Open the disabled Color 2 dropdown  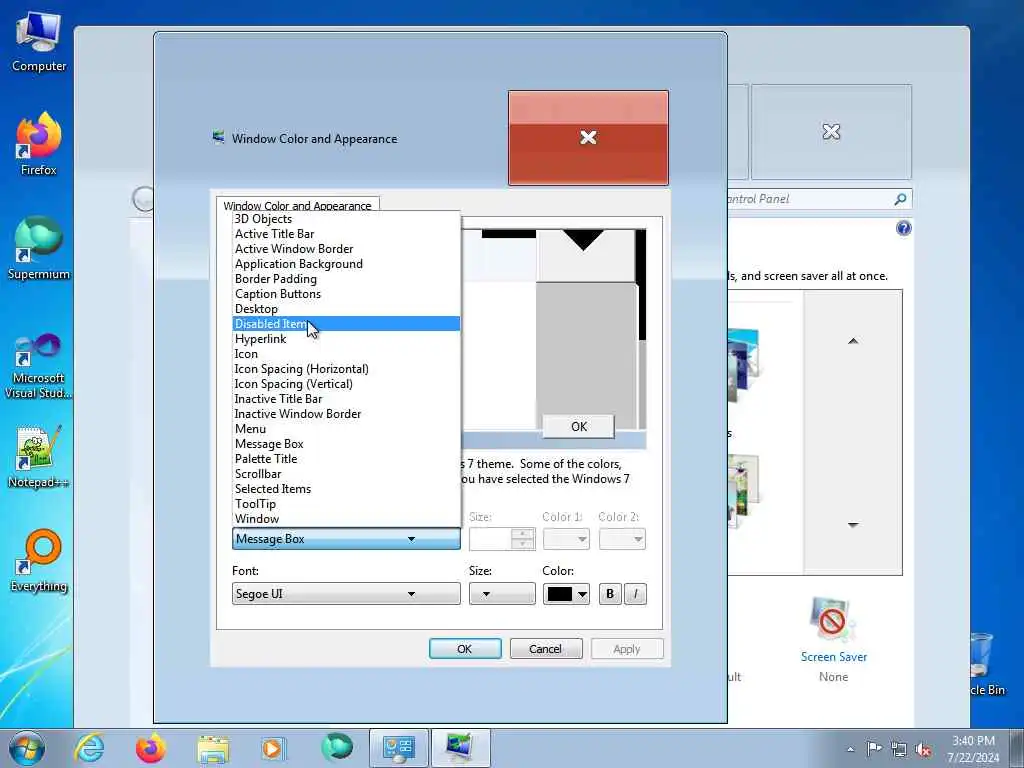coord(622,539)
